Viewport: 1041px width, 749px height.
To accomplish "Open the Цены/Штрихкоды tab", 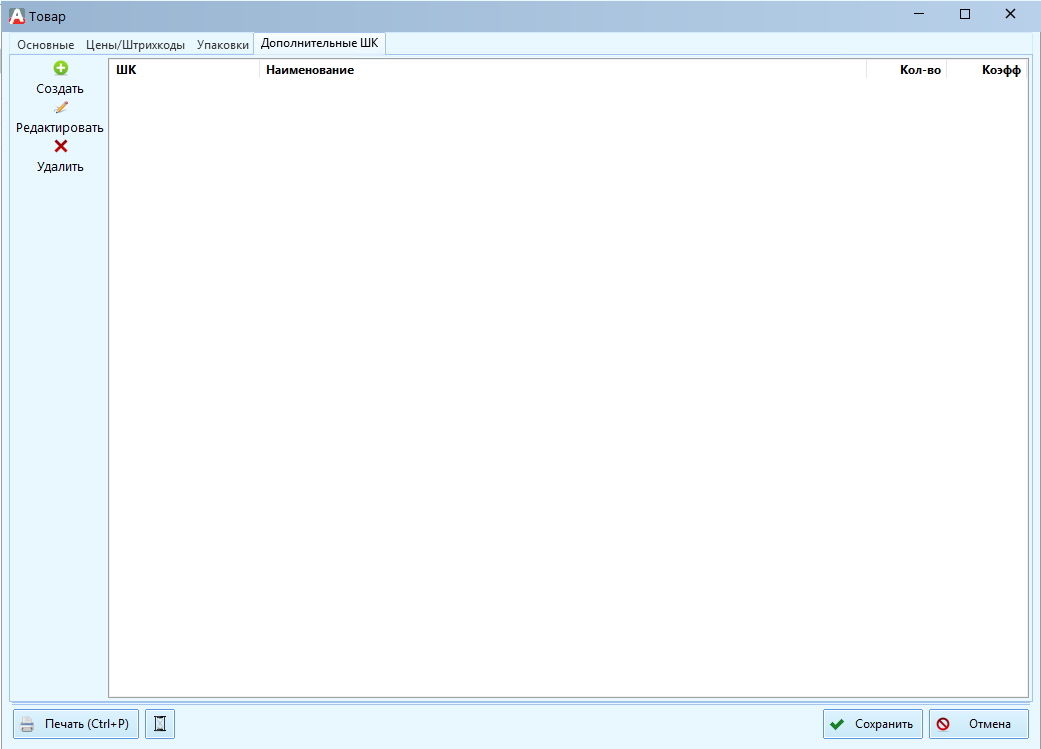I will tap(135, 44).
